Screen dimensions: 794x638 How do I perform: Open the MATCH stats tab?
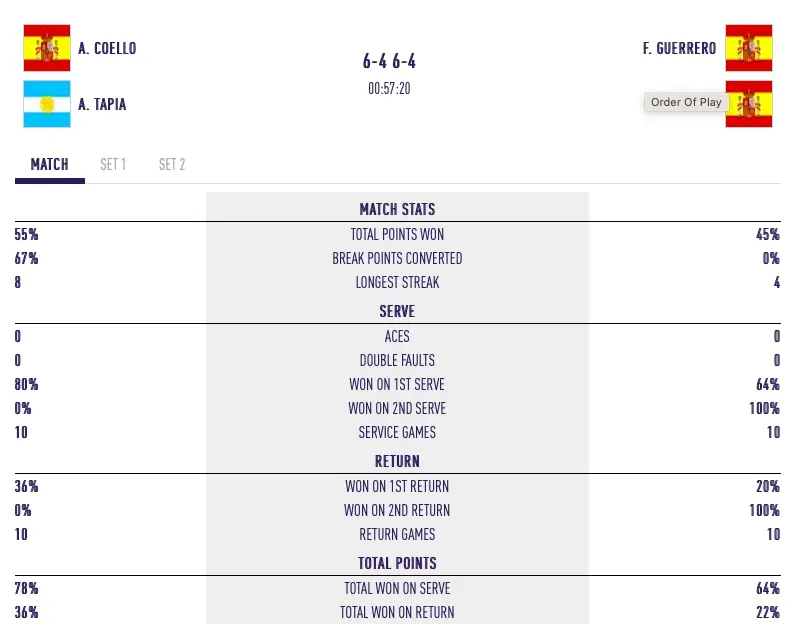pyautogui.click(x=49, y=164)
